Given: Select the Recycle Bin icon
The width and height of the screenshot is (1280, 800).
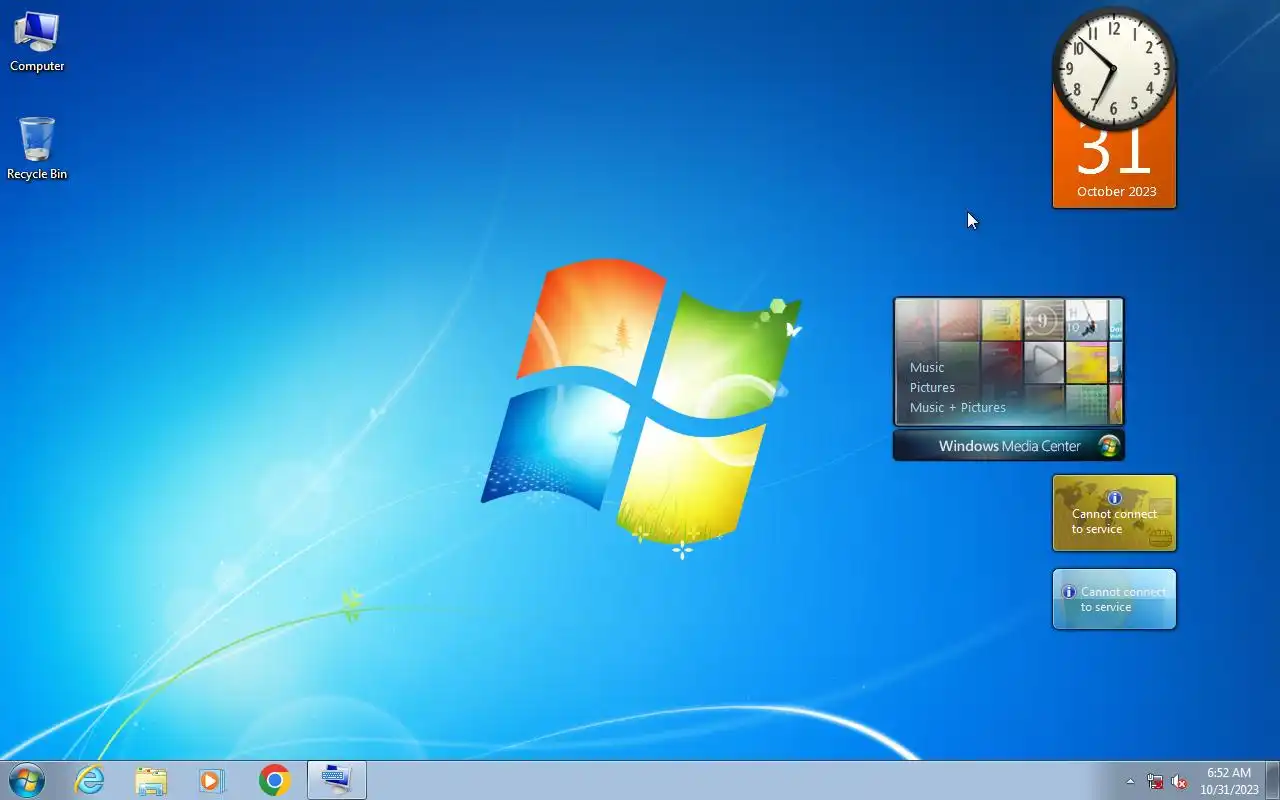Looking at the screenshot, I should coord(37,149).
